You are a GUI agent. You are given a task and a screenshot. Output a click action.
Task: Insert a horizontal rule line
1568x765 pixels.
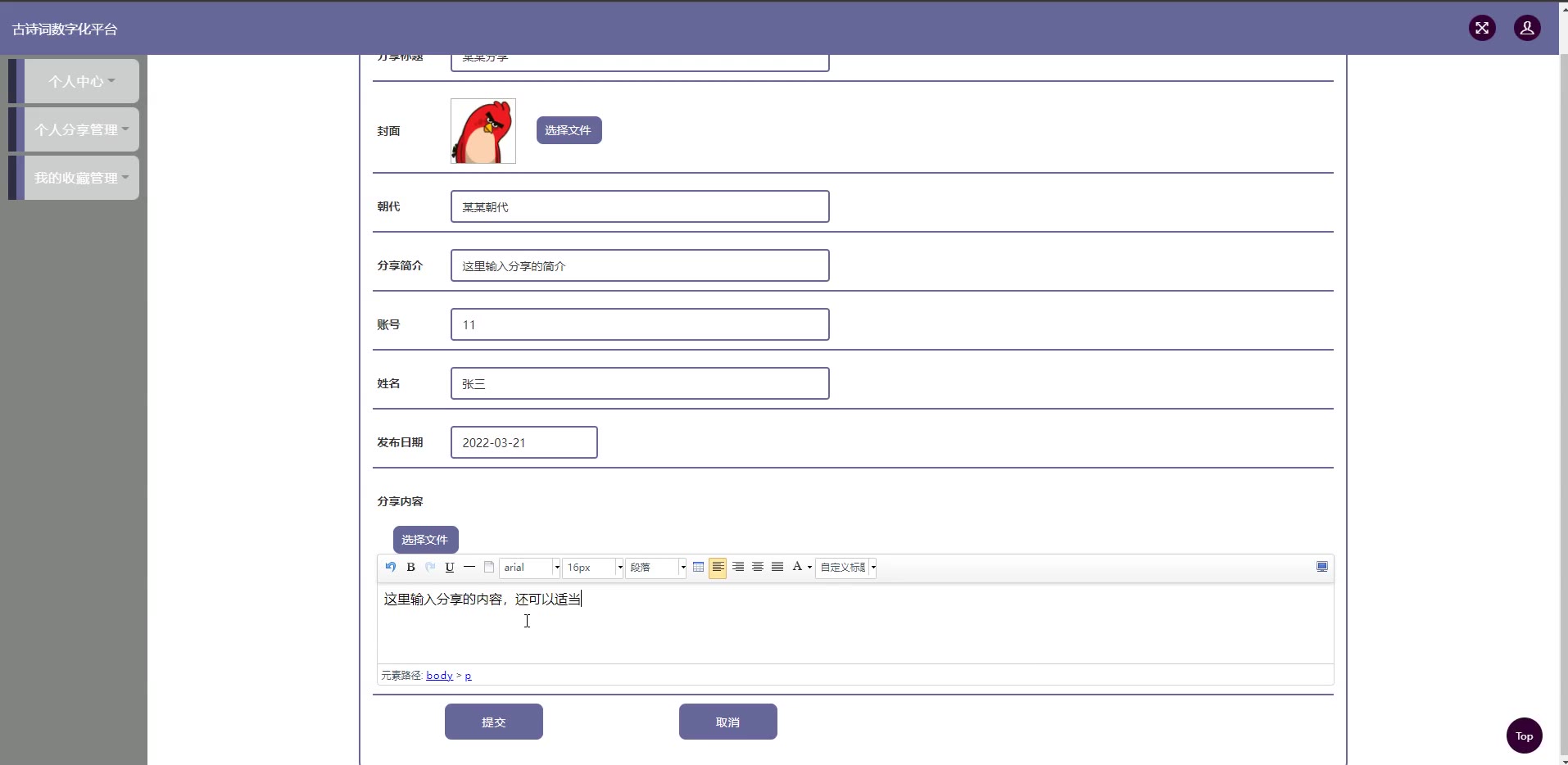[469, 567]
